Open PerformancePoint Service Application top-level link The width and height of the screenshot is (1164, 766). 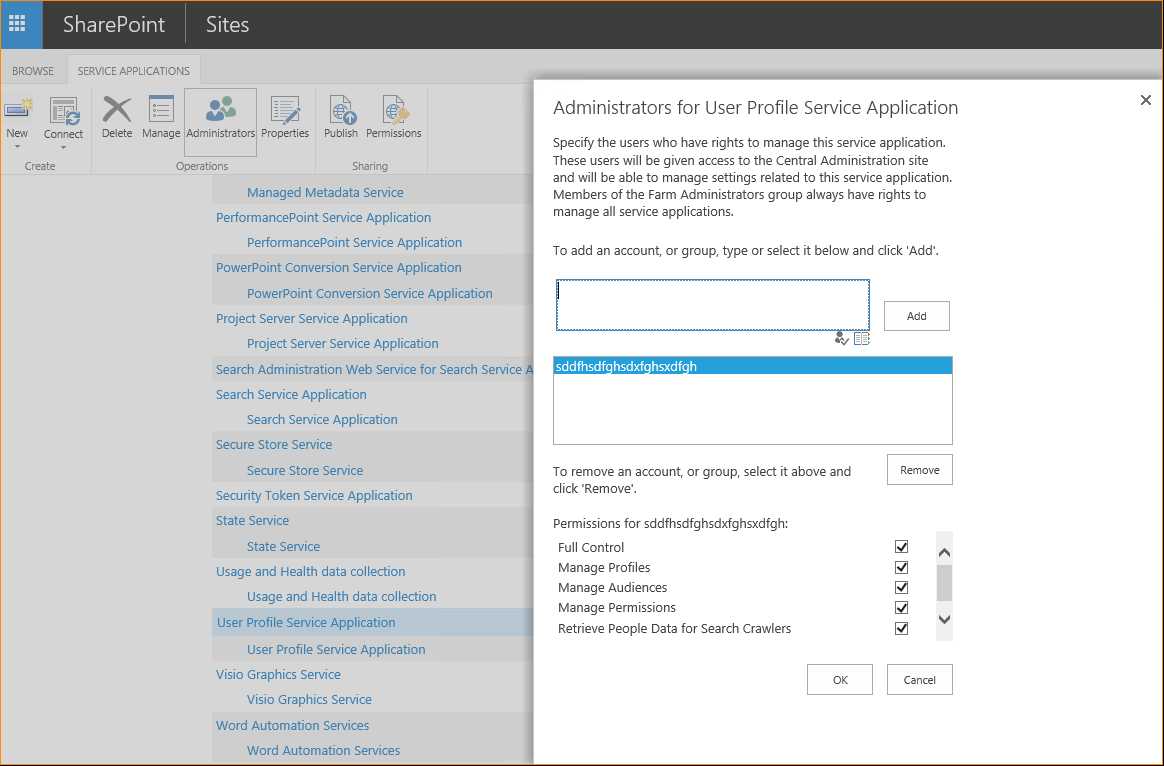(x=323, y=217)
